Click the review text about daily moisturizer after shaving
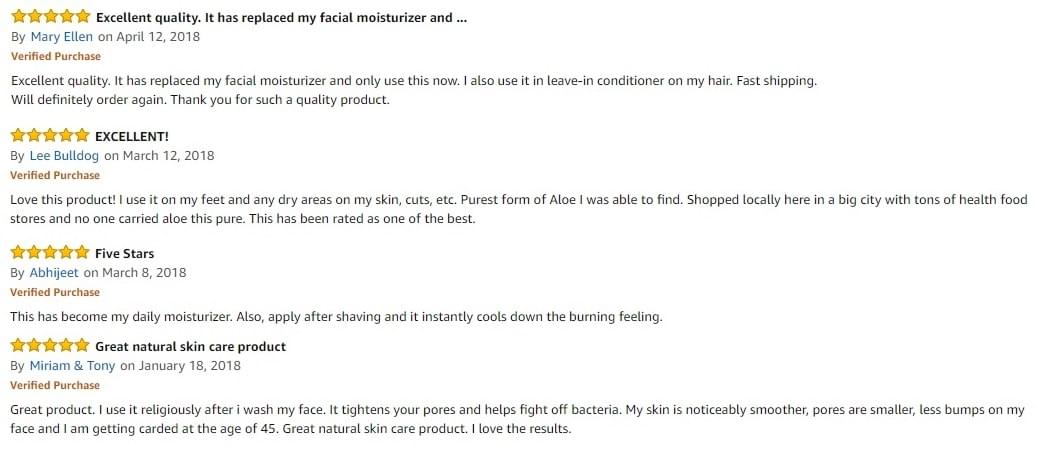Viewport: 1056px width, 458px height. pos(336,317)
